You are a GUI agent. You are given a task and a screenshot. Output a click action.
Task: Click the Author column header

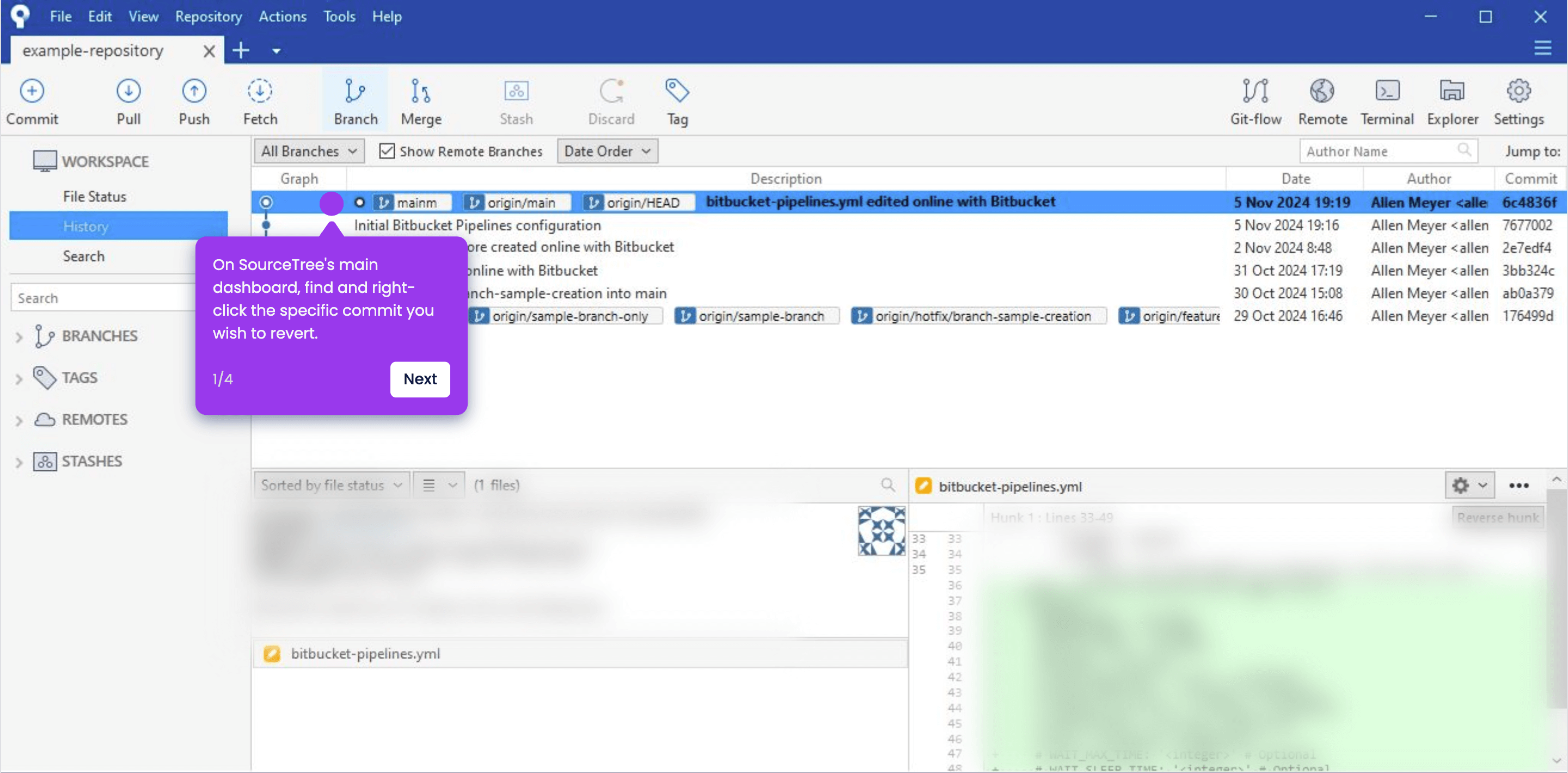coord(1428,179)
